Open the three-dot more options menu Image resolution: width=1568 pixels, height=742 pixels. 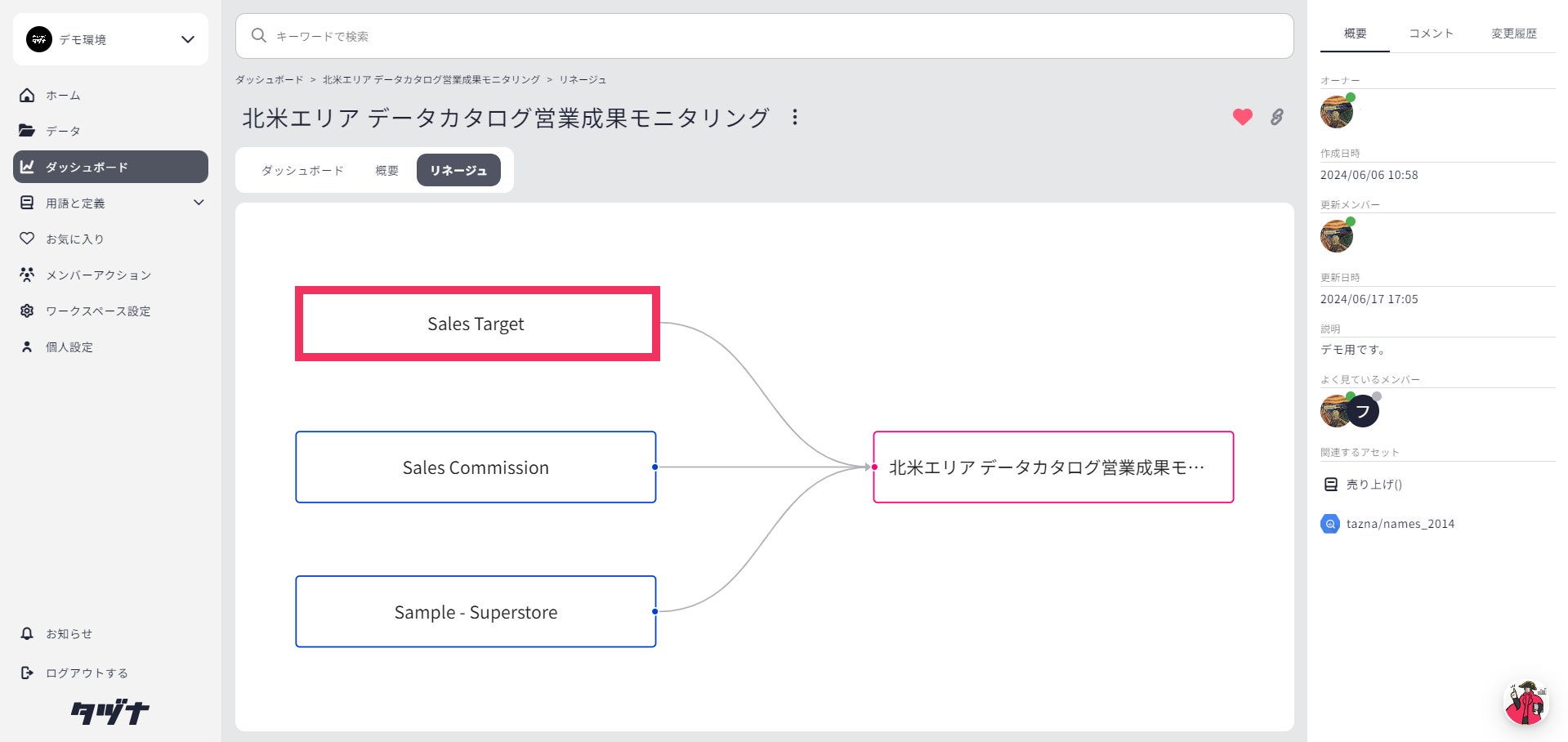point(794,117)
